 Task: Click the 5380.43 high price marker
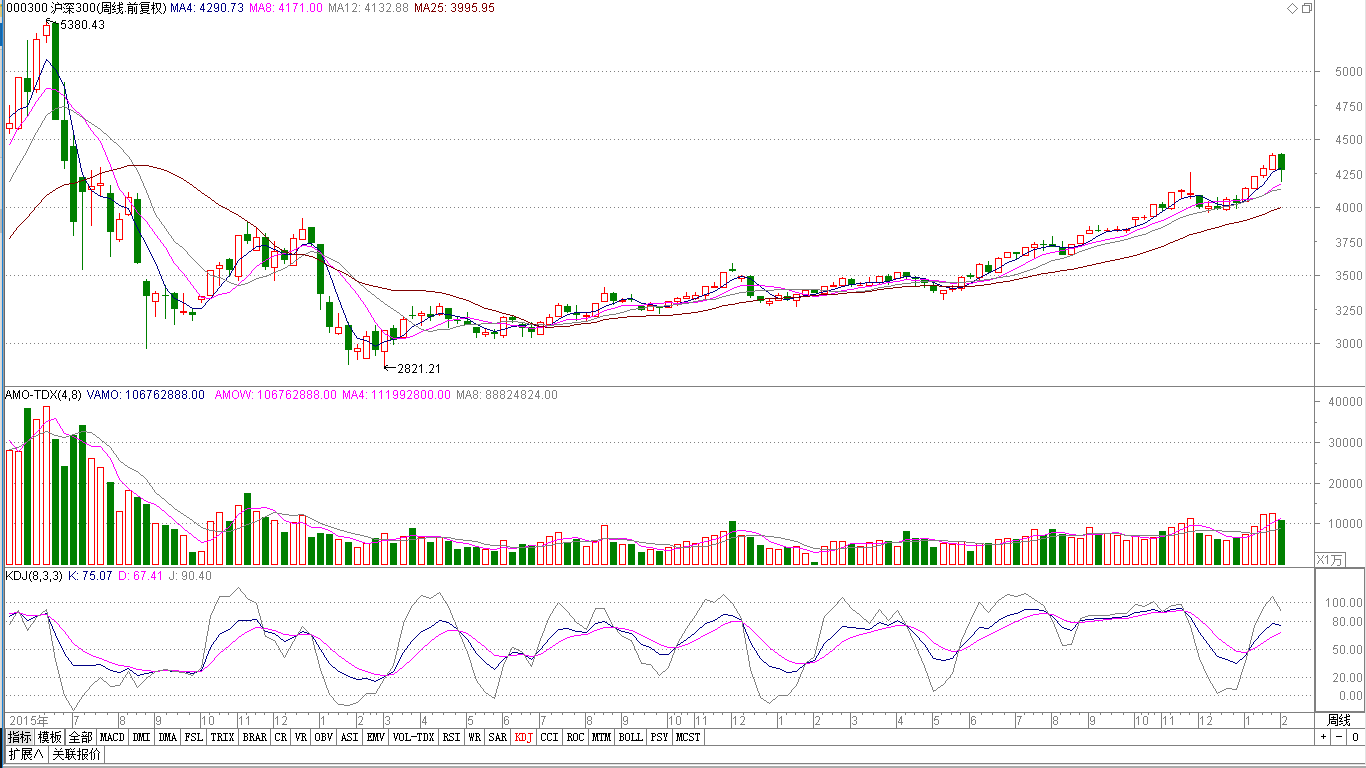[x=83, y=25]
